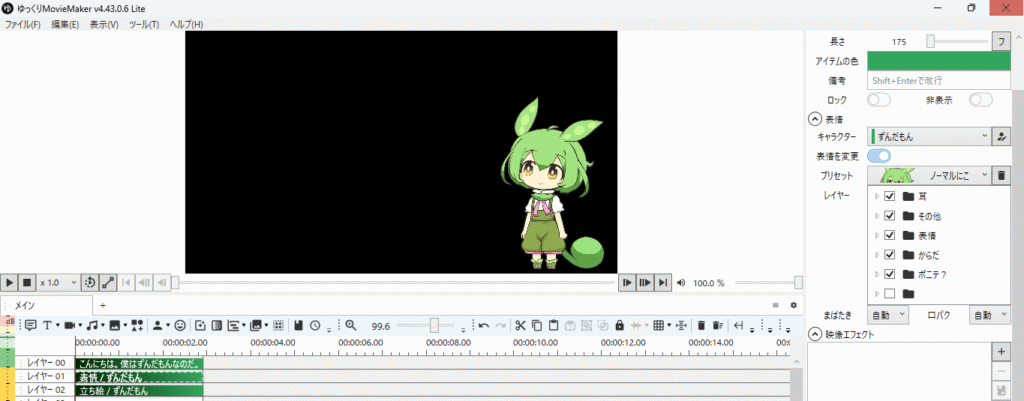Click the plus button in 映像エフェクト
This screenshot has width=1024, height=401.
pos(1000,352)
